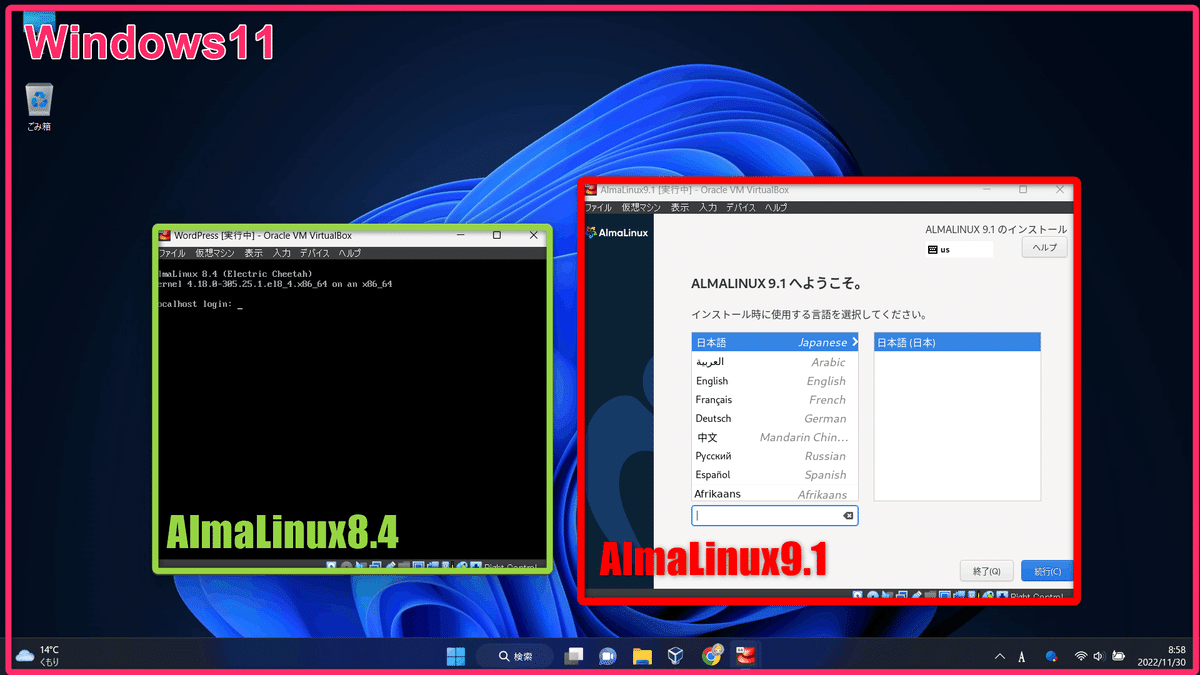1200x675 pixels.
Task: Open 仮想マシン menu in WordPress VM window
Action: coord(215,254)
